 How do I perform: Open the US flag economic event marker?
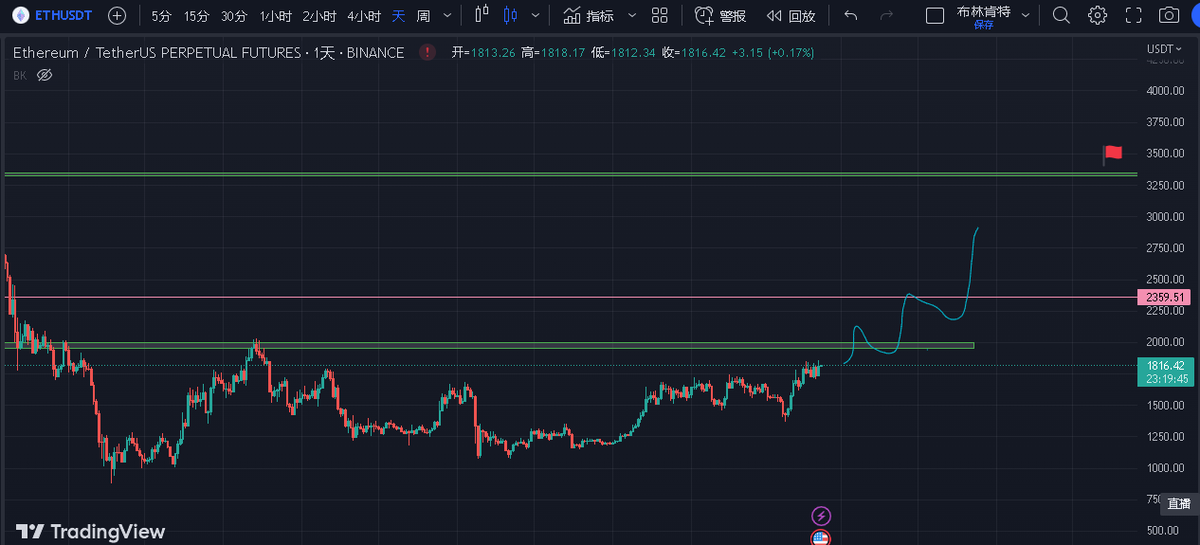(821, 538)
